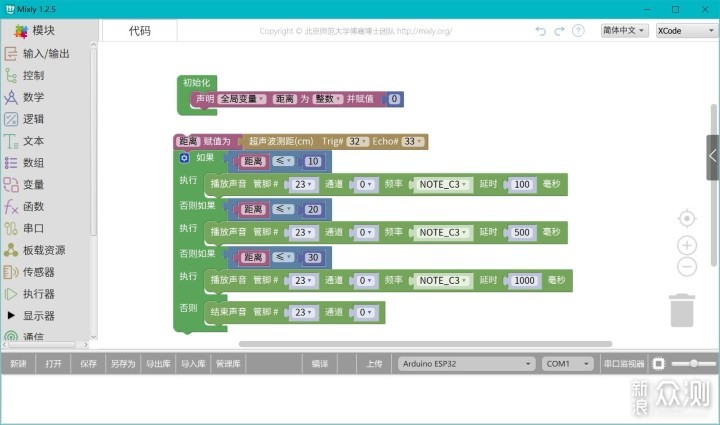Zoom out with the minus icon
The height and width of the screenshot is (425, 720).
[x=686, y=266]
